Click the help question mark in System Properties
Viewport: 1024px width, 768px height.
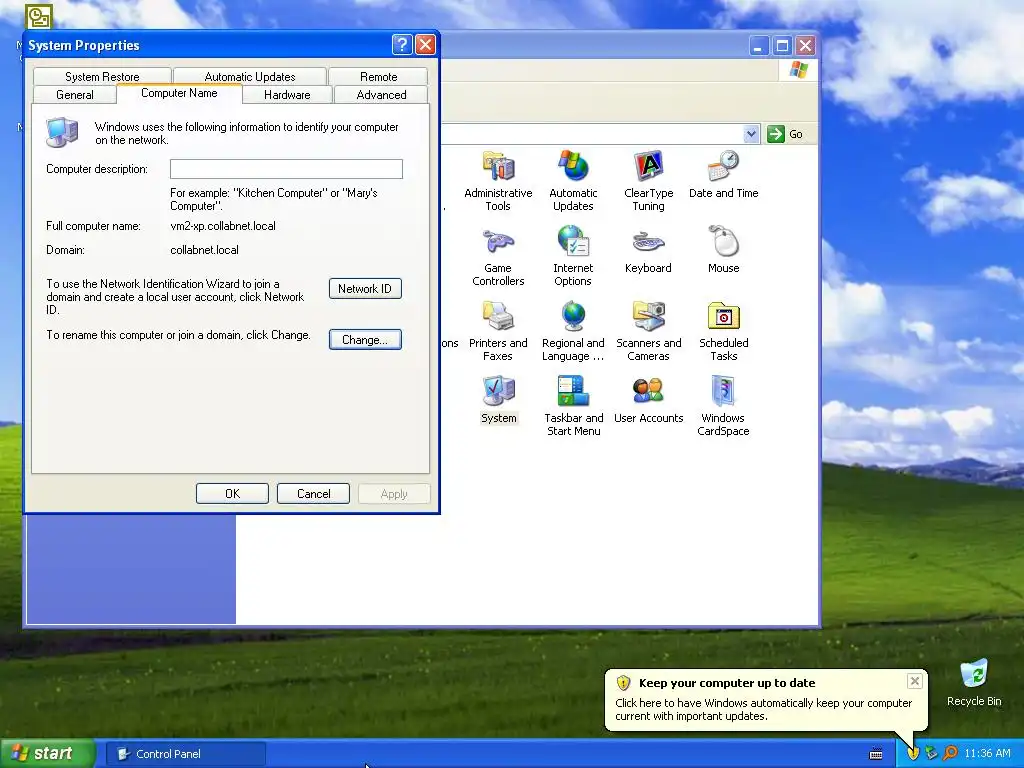402,45
